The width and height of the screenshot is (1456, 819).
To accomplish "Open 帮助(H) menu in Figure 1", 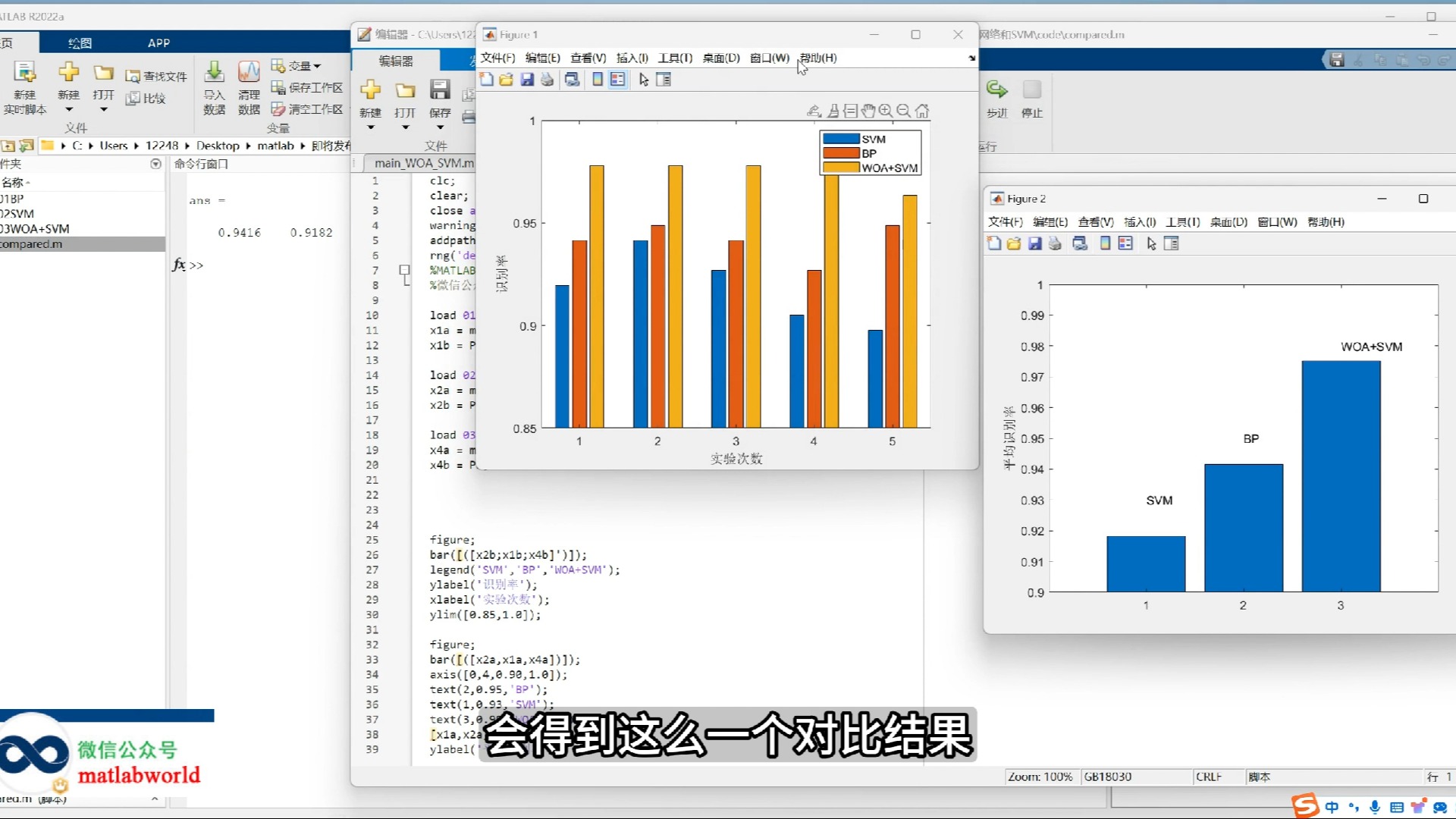I will coord(819,58).
